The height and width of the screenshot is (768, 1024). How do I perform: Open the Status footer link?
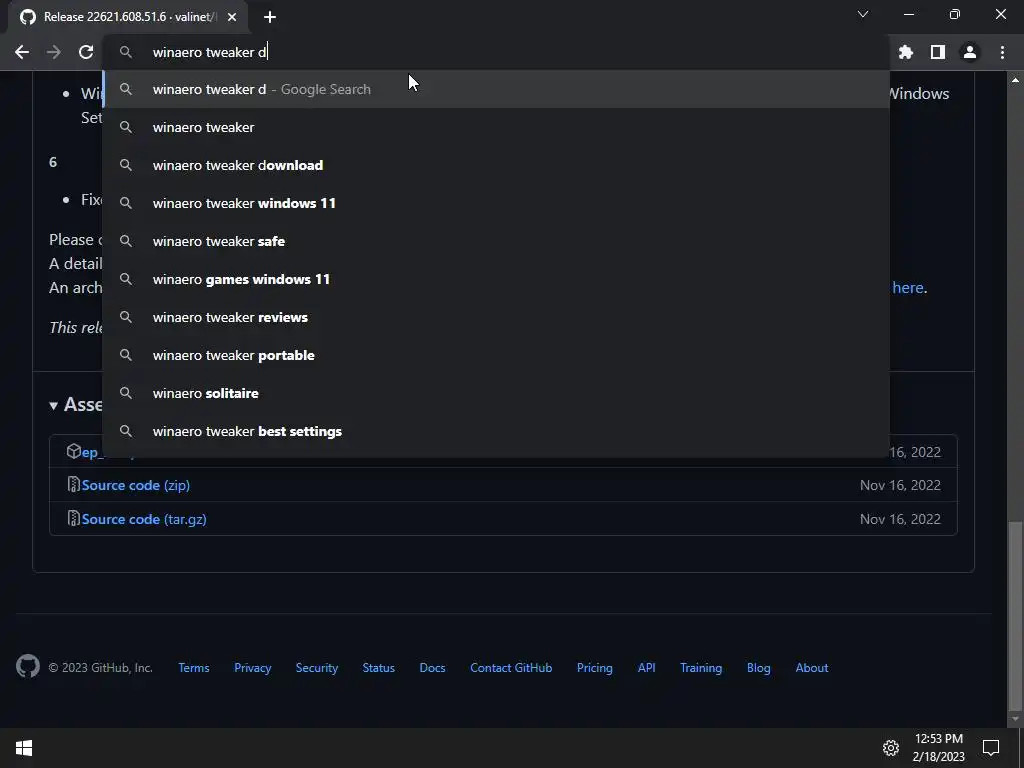(x=379, y=668)
